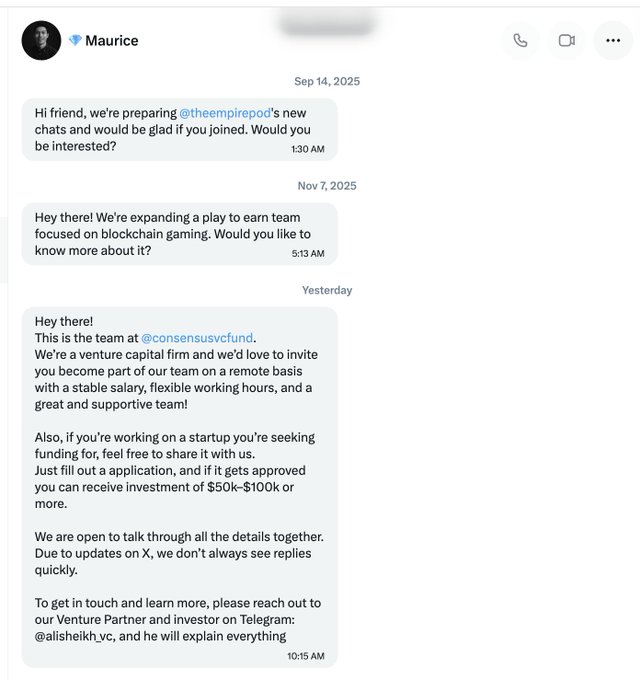Click the 10:15 AM message timestamp
The height and width of the screenshot is (680, 640).
(305, 656)
